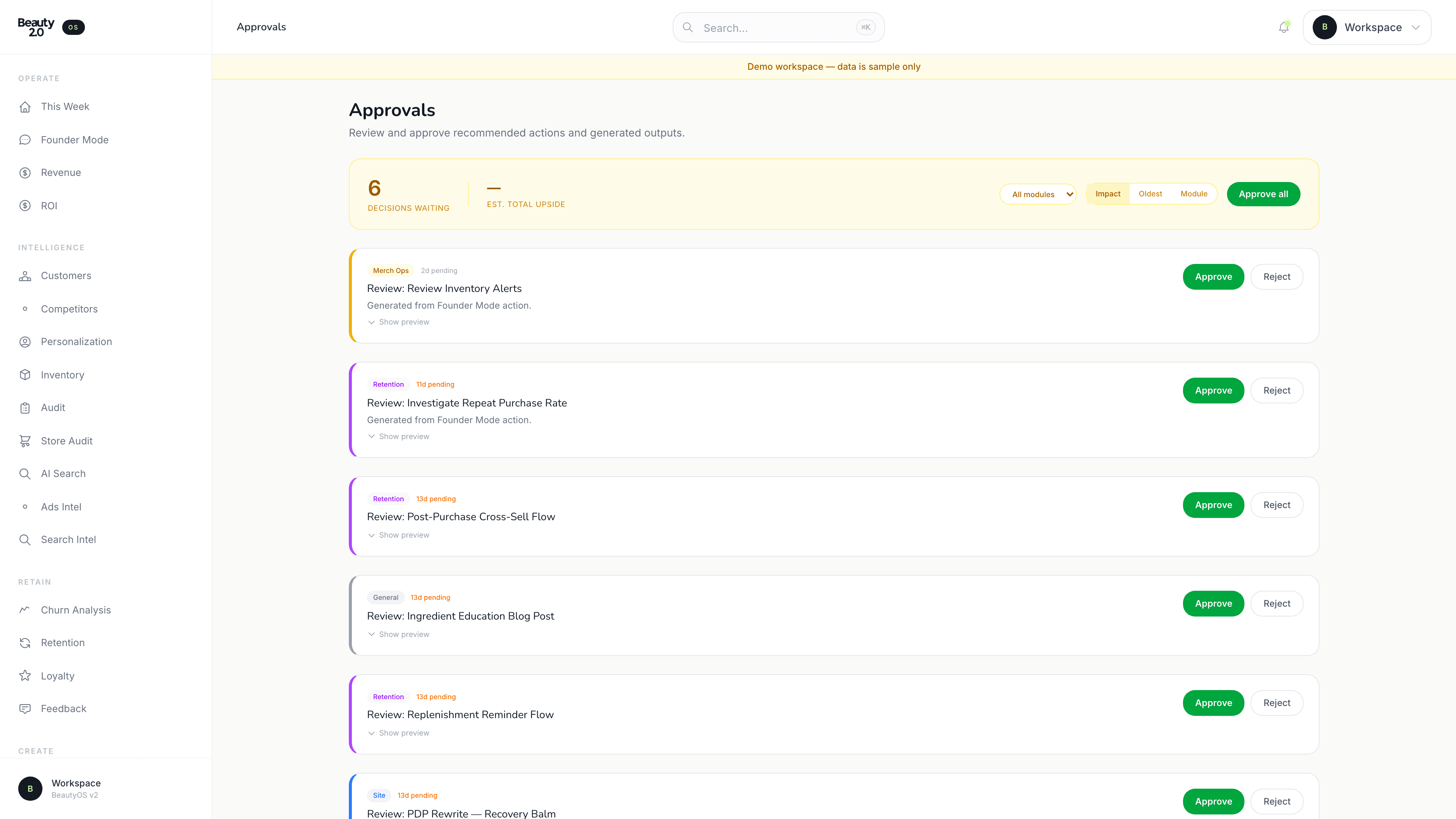Expand preview for Review Inventory Alerts

(399, 322)
